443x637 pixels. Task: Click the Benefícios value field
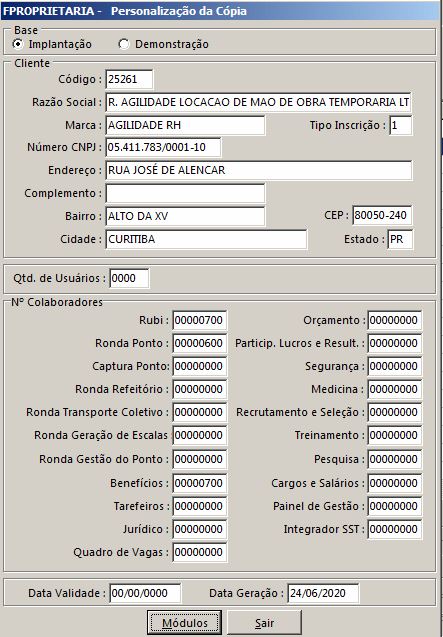point(200,483)
